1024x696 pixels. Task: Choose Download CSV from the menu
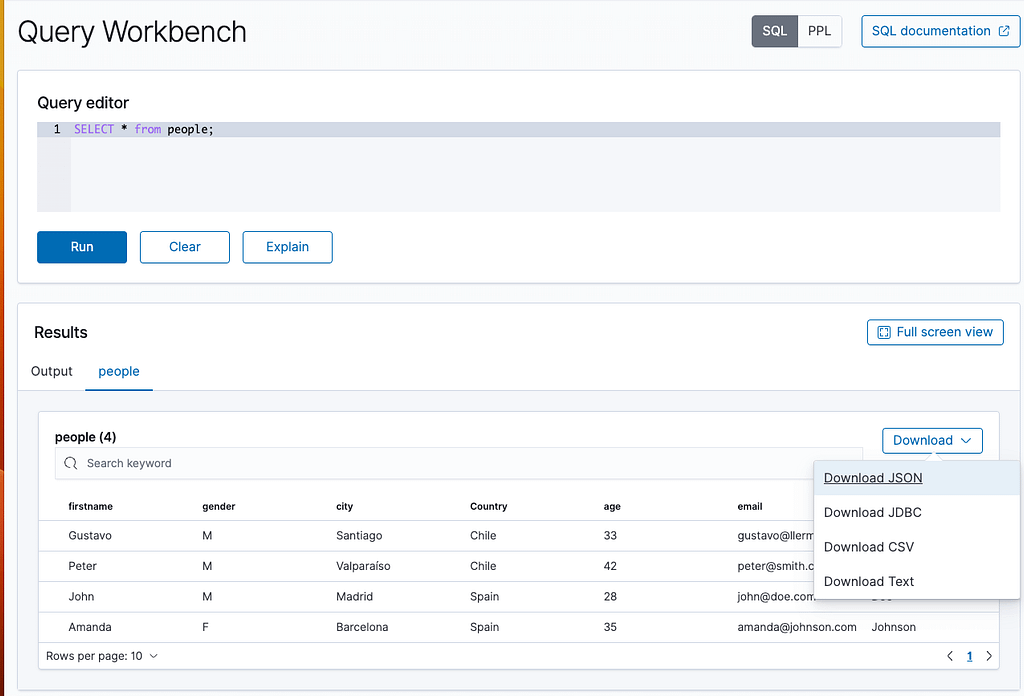point(868,547)
